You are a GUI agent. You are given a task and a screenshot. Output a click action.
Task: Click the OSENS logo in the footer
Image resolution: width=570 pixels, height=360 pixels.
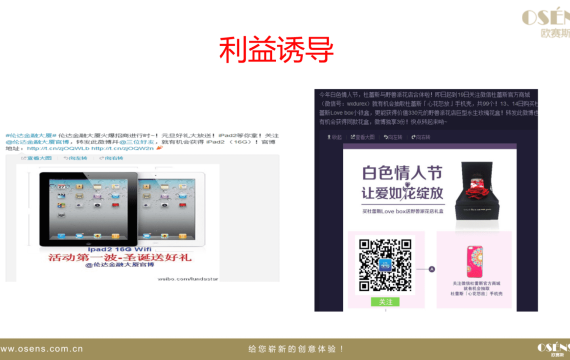[x=554, y=349]
